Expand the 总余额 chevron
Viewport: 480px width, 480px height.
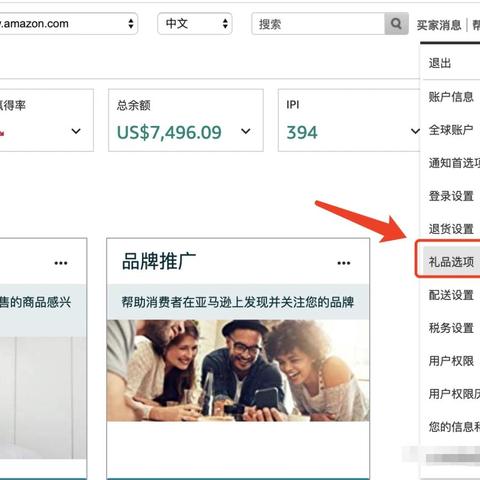(246, 131)
